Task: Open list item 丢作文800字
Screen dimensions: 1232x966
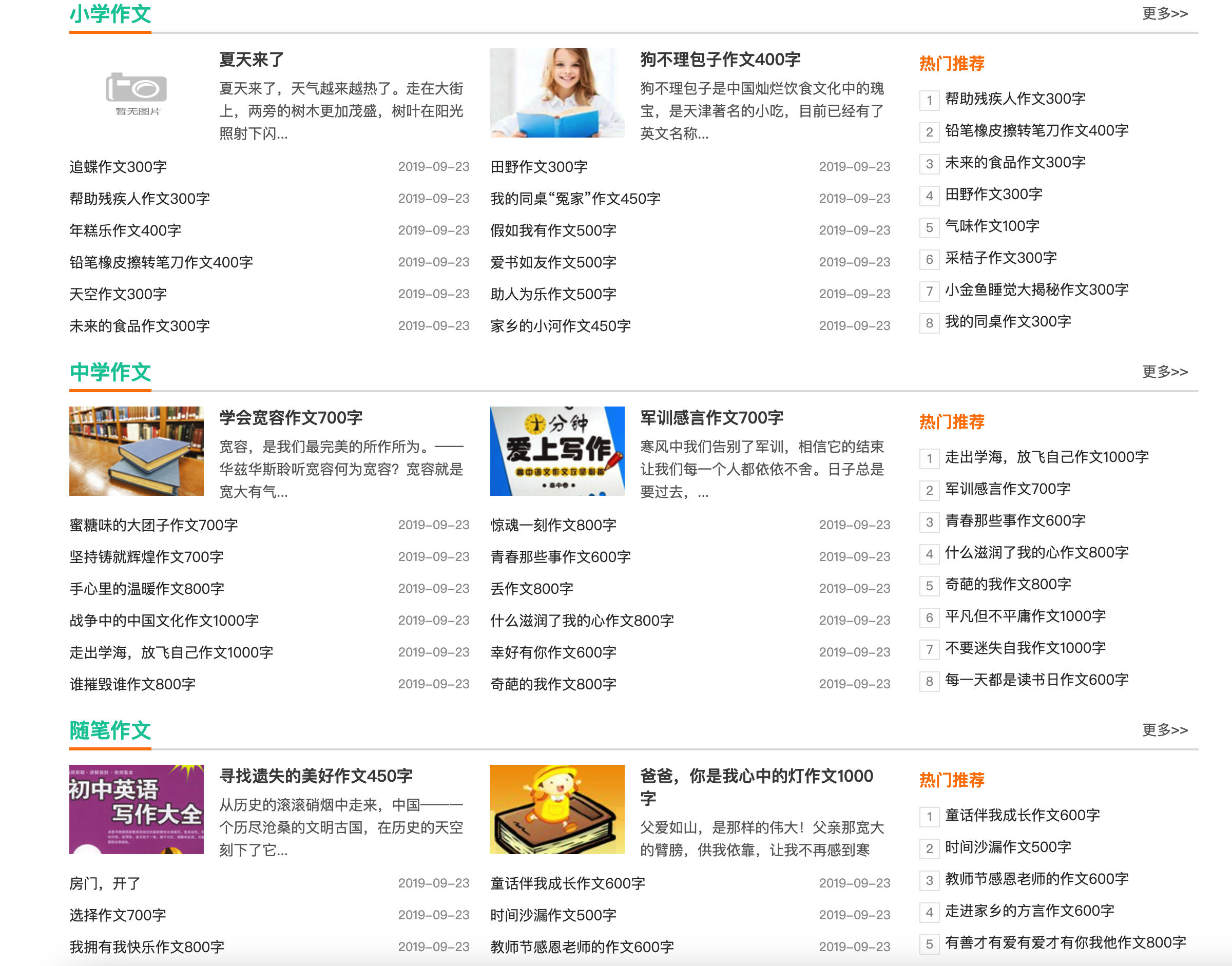Action: coord(532,589)
